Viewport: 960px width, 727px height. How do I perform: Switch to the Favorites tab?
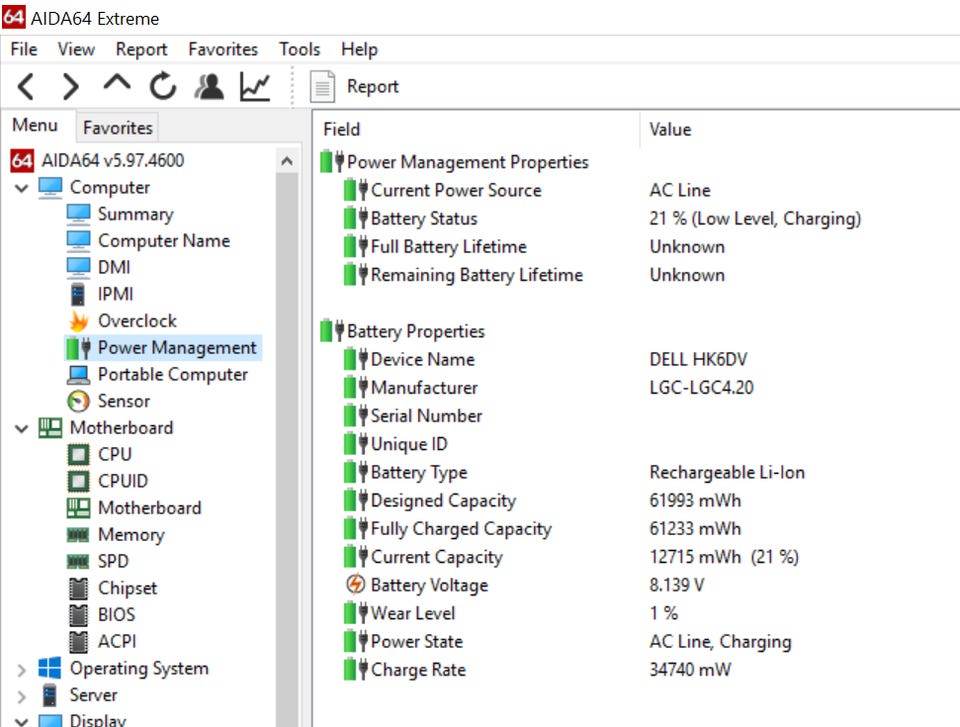click(117, 128)
